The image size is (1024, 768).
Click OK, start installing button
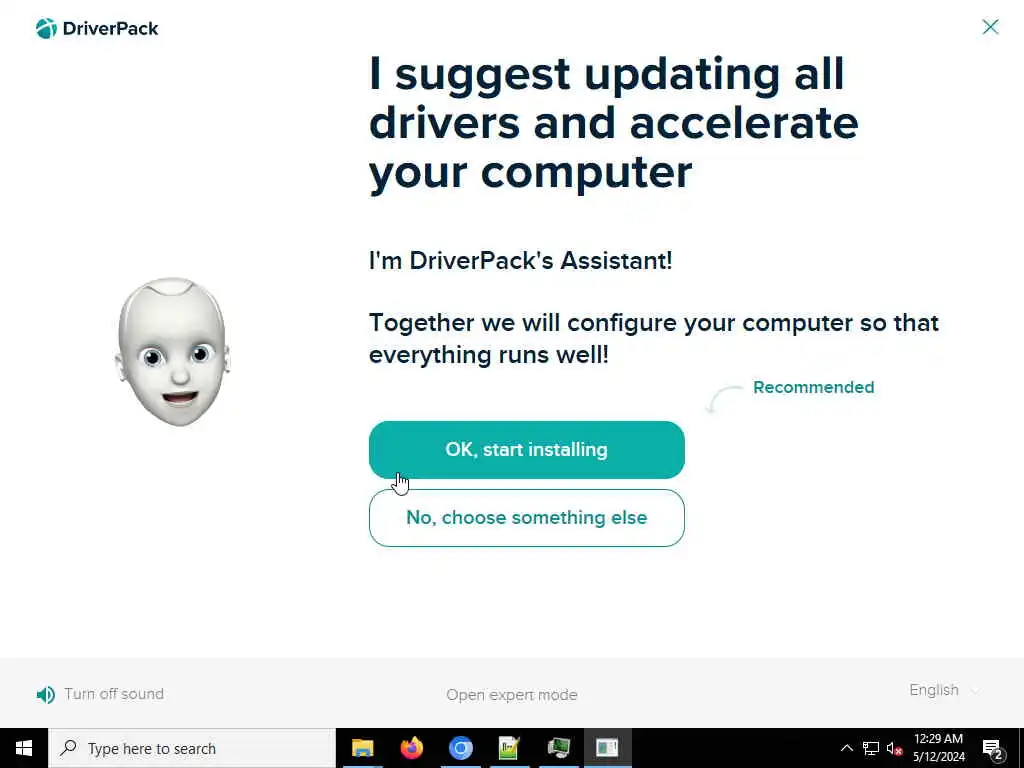pos(526,449)
